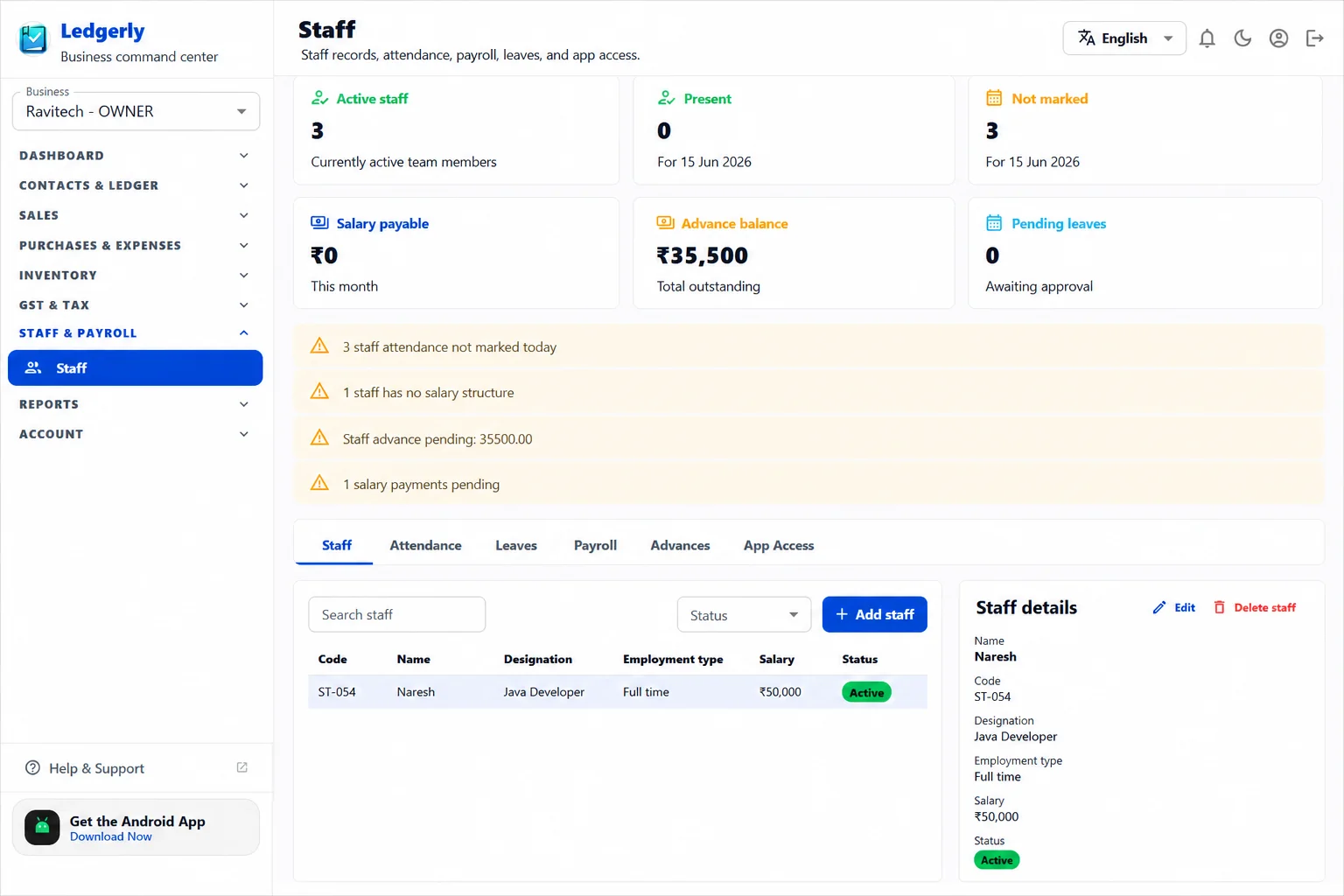Expand the PURCHASES & EXPENSES section
The width and height of the screenshot is (1344, 896).
click(135, 246)
